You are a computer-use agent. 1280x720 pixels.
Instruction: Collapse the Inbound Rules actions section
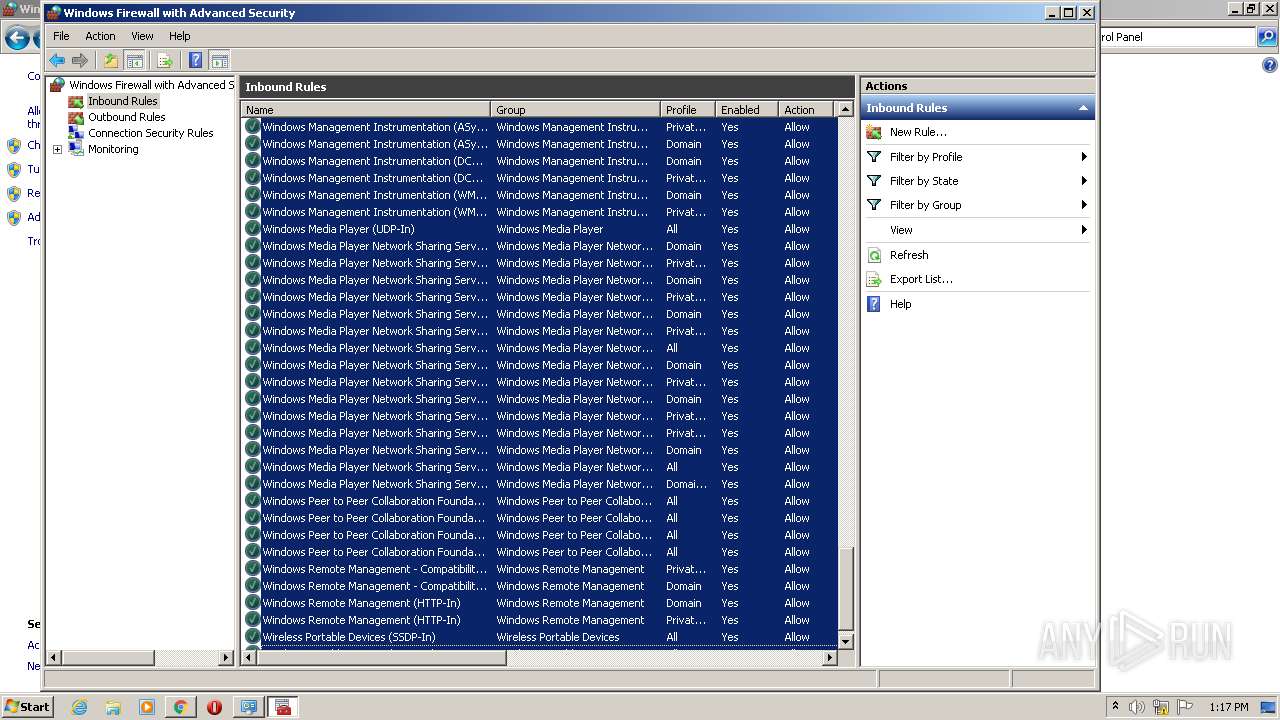pos(1083,108)
